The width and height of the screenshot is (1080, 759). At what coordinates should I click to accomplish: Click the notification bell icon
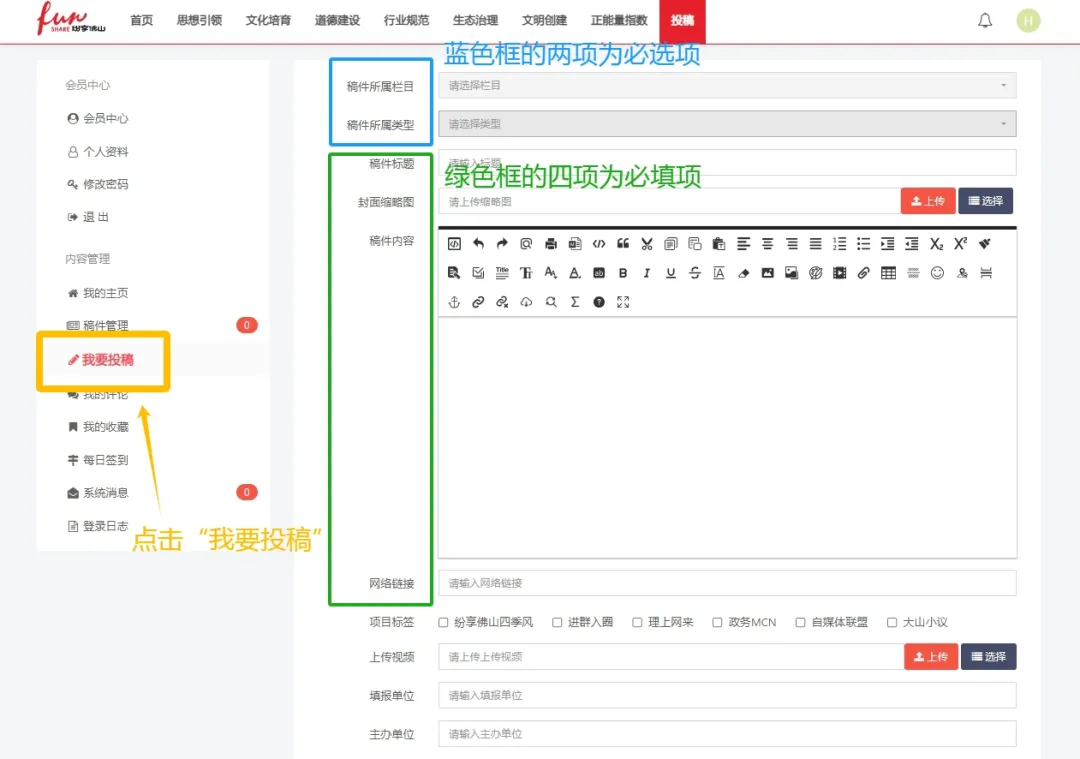click(985, 21)
